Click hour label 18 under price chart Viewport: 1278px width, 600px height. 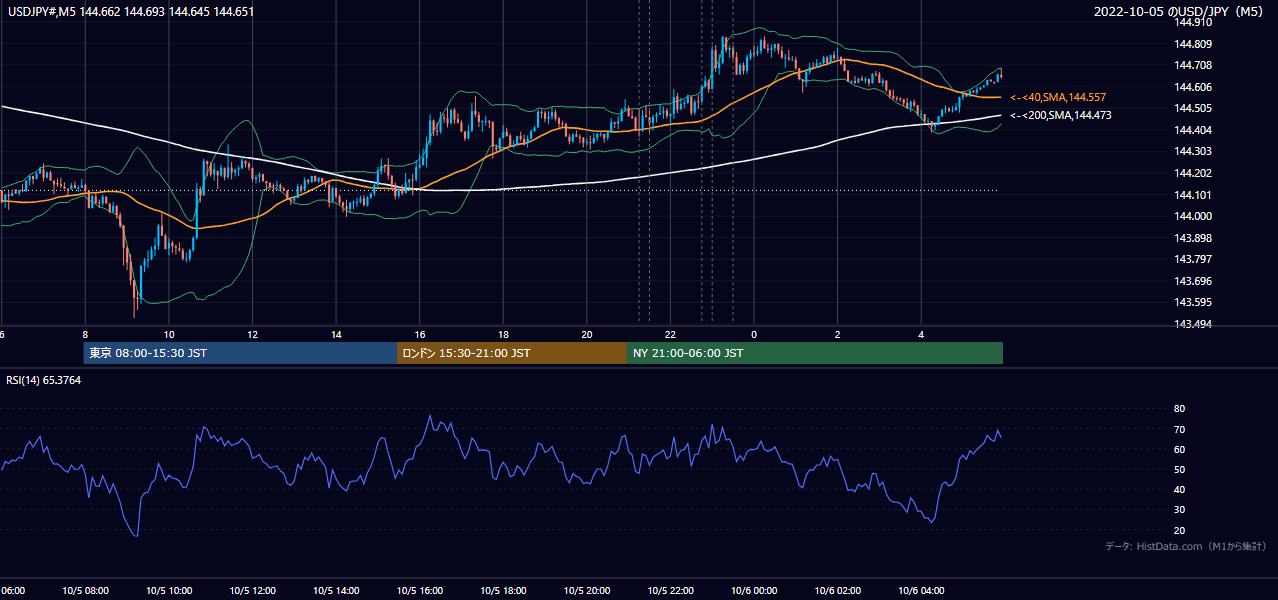pyautogui.click(x=503, y=334)
